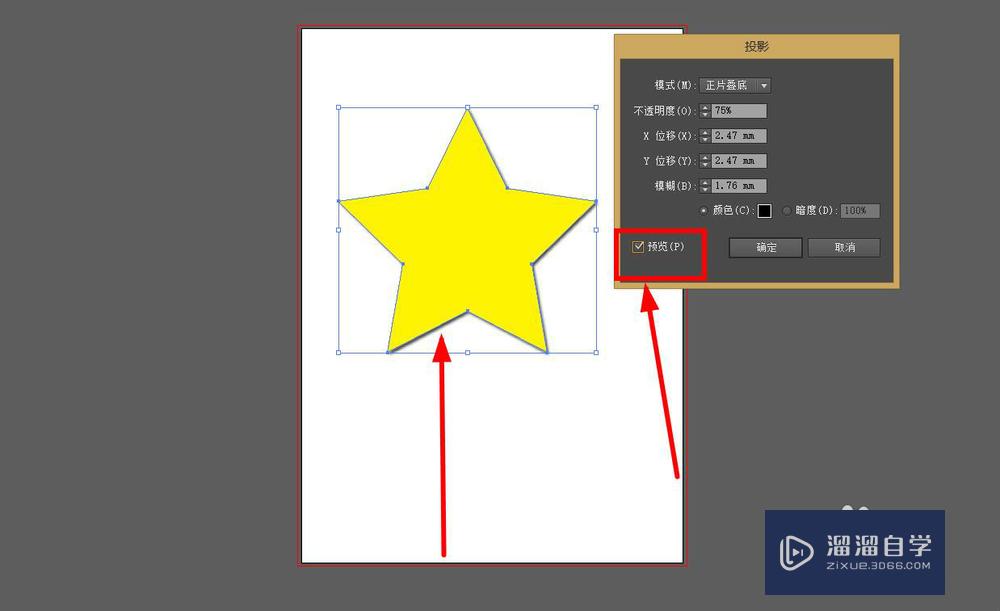Cancel the dialog with 取消

click(x=844, y=247)
